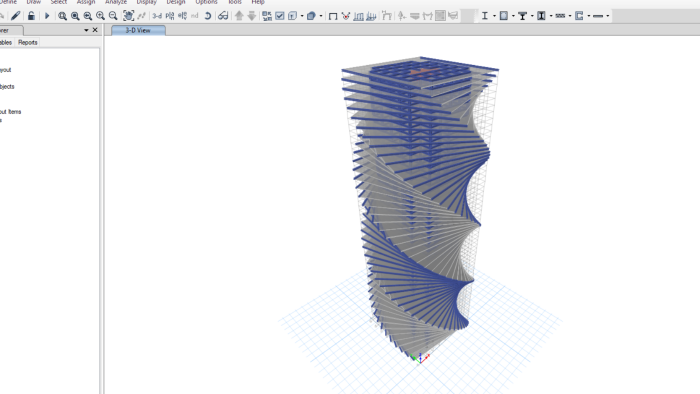This screenshot has height=394, width=700.
Task: Select the rubber band zoom tool
Action: pos(62,16)
